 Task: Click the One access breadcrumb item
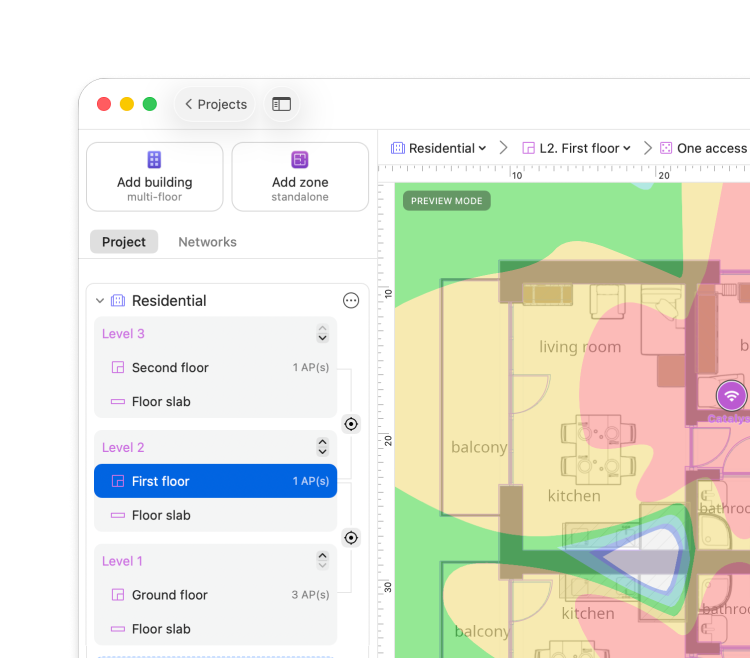(x=704, y=148)
